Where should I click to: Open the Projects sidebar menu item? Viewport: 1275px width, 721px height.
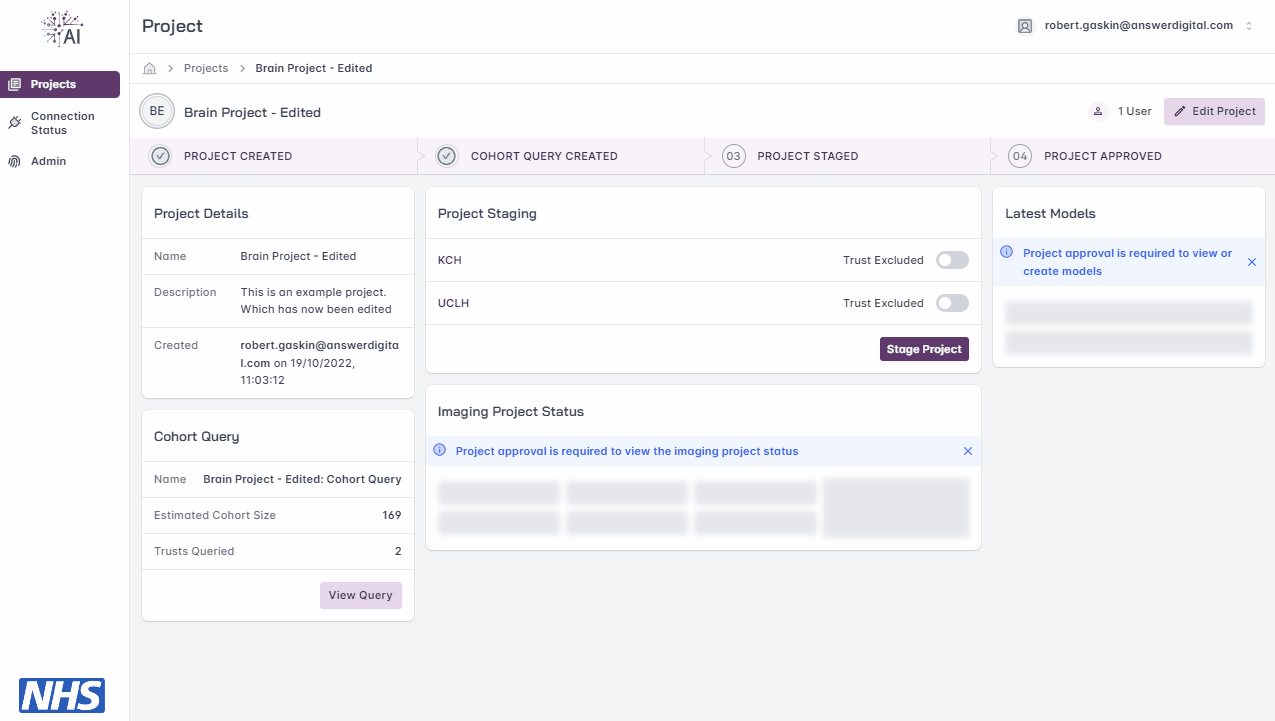pos(60,84)
